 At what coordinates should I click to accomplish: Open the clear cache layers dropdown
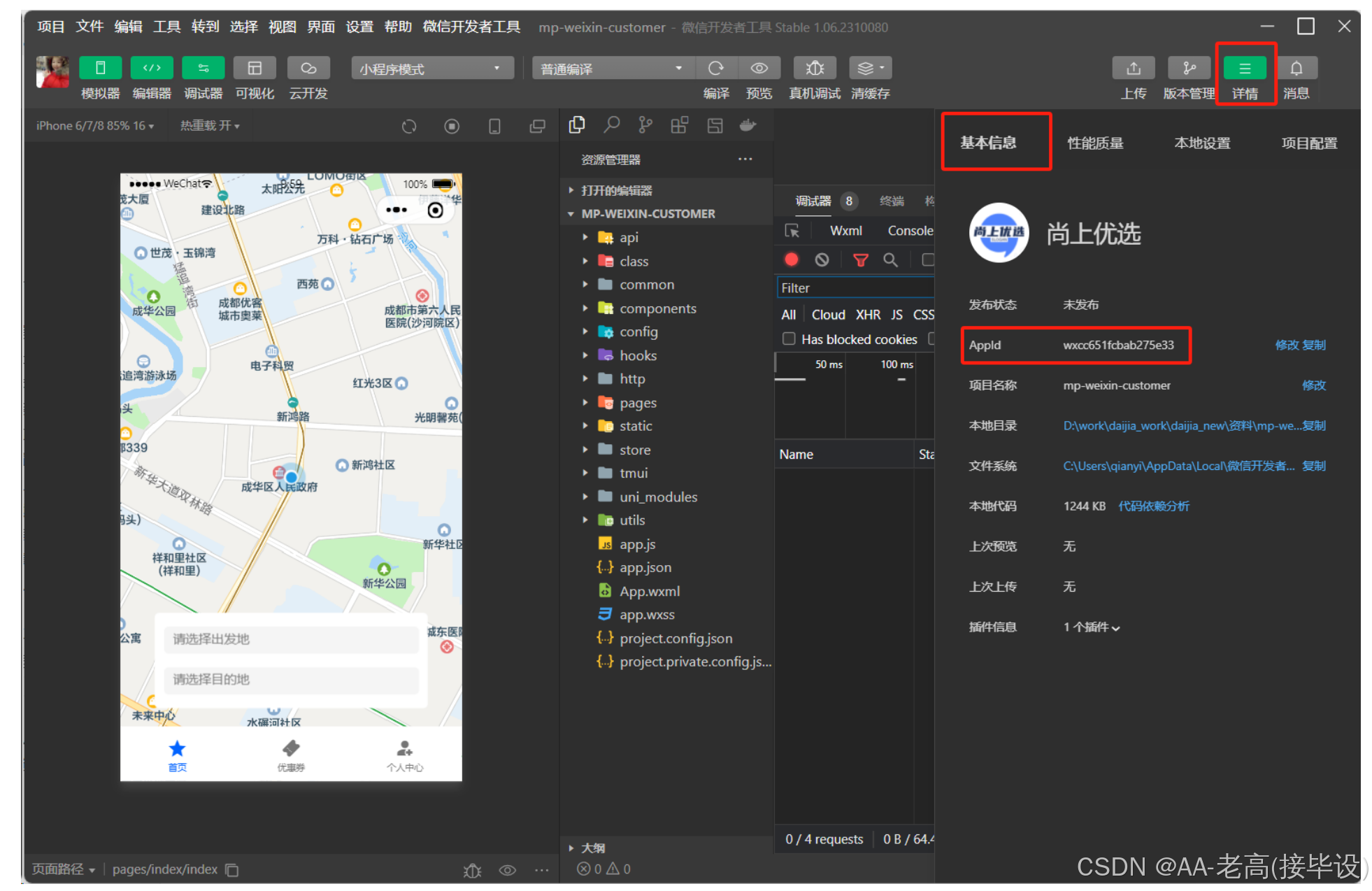(871, 69)
